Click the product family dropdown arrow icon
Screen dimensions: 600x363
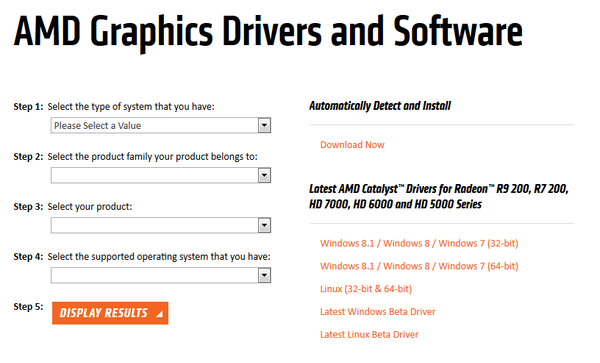(264, 176)
